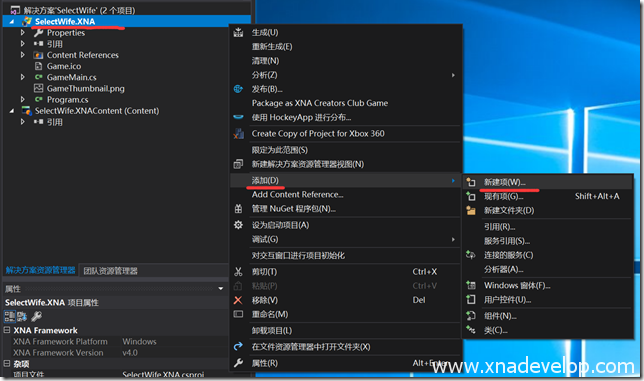Click the XNA Framework Version value v4.0
Screen dimensions: 644x381
click(x=130, y=353)
